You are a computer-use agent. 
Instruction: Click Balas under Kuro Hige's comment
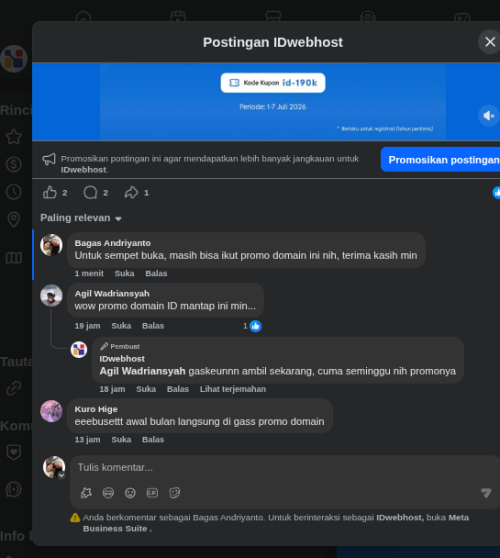153,439
